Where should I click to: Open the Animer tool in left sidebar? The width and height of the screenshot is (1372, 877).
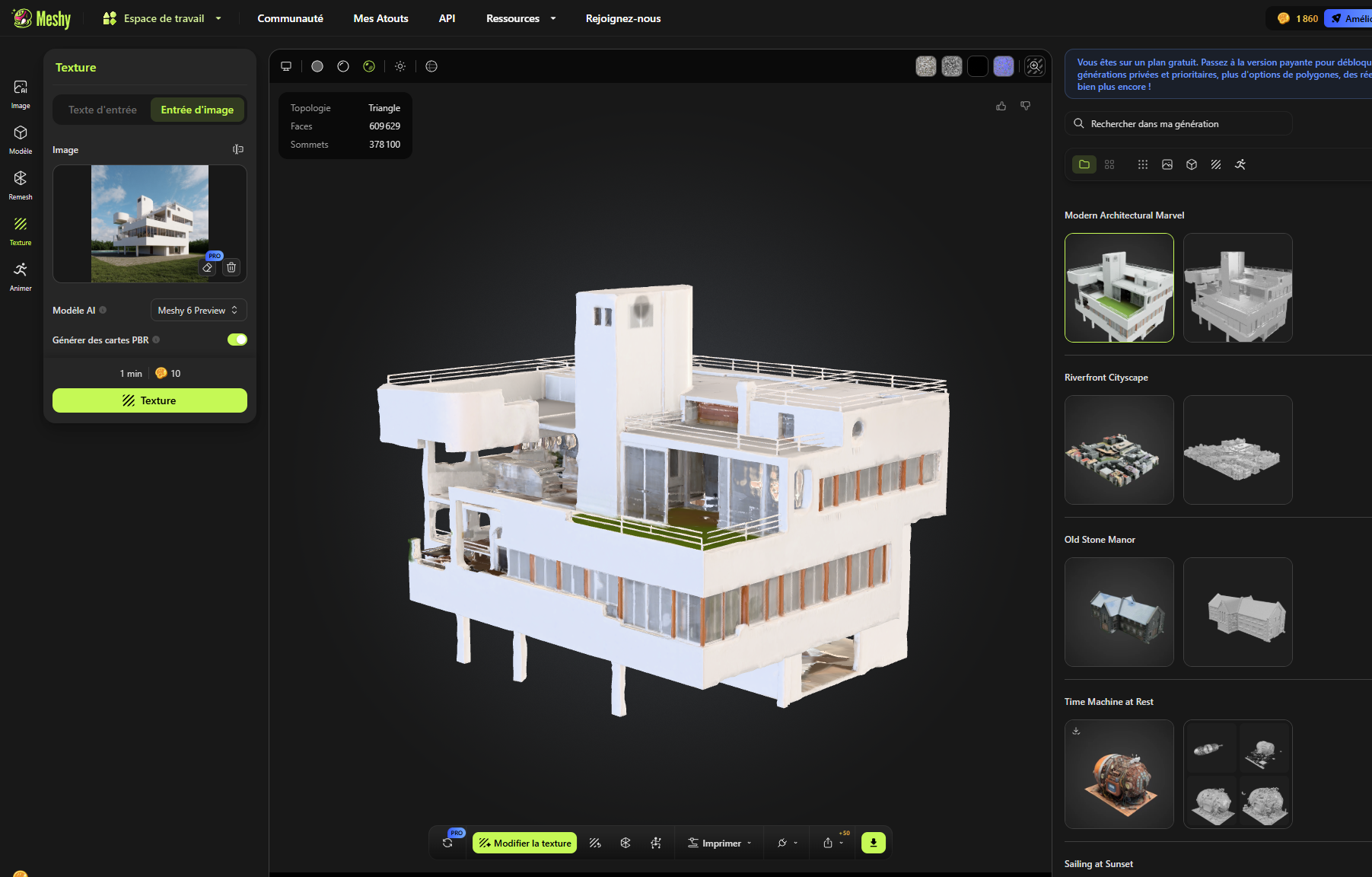click(x=21, y=276)
